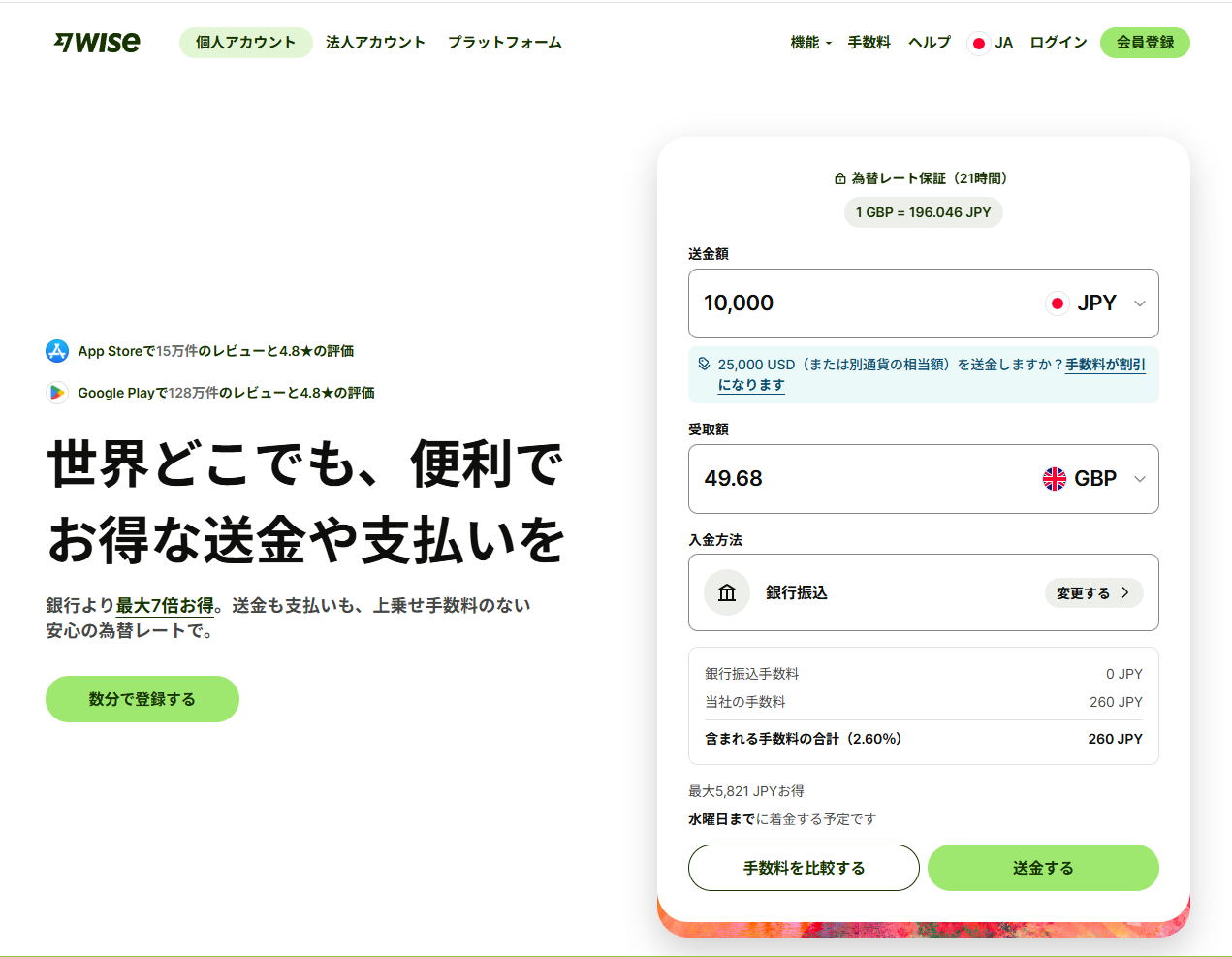This screenshot has width=1232, height=957.
Task: Click the 送金する button
Action: click(x=1043, y=868)
